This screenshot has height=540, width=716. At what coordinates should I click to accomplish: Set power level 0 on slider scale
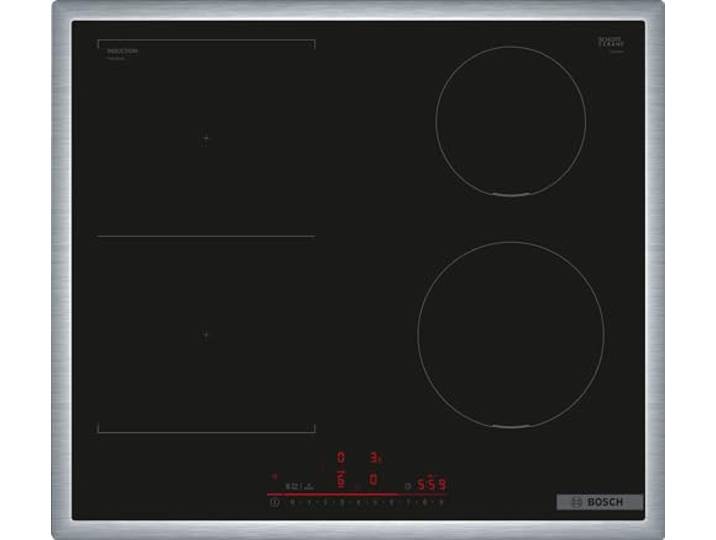point(292,503)
